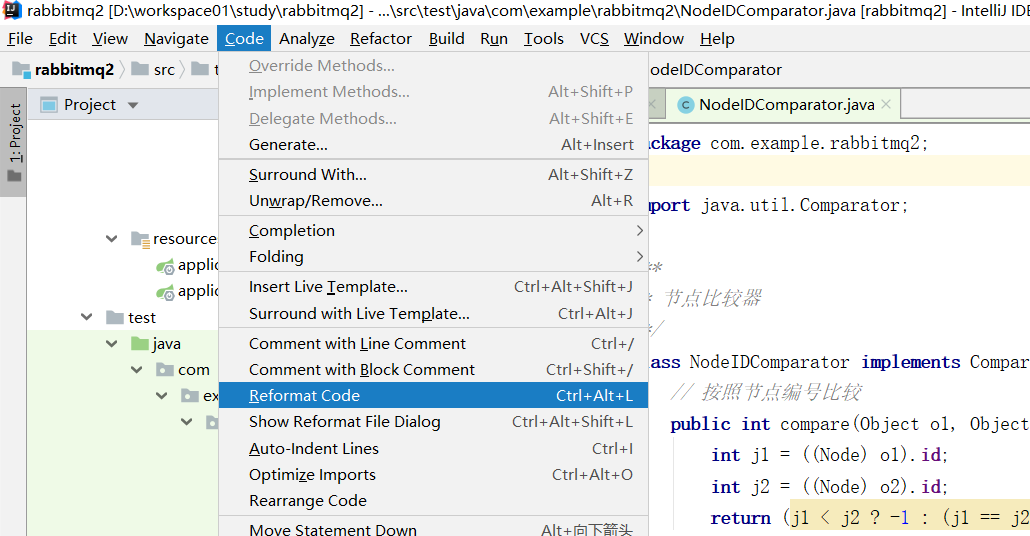
Task: Select resources folder in project tree
Action: pyautogui.click(x=185, y=239)
